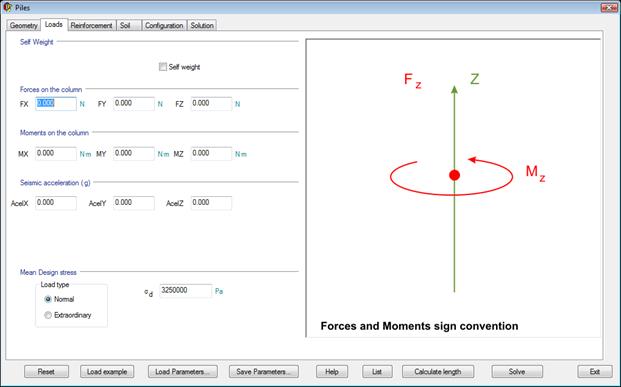
Task: Click the MX moment input field
Action: (56, 154)
